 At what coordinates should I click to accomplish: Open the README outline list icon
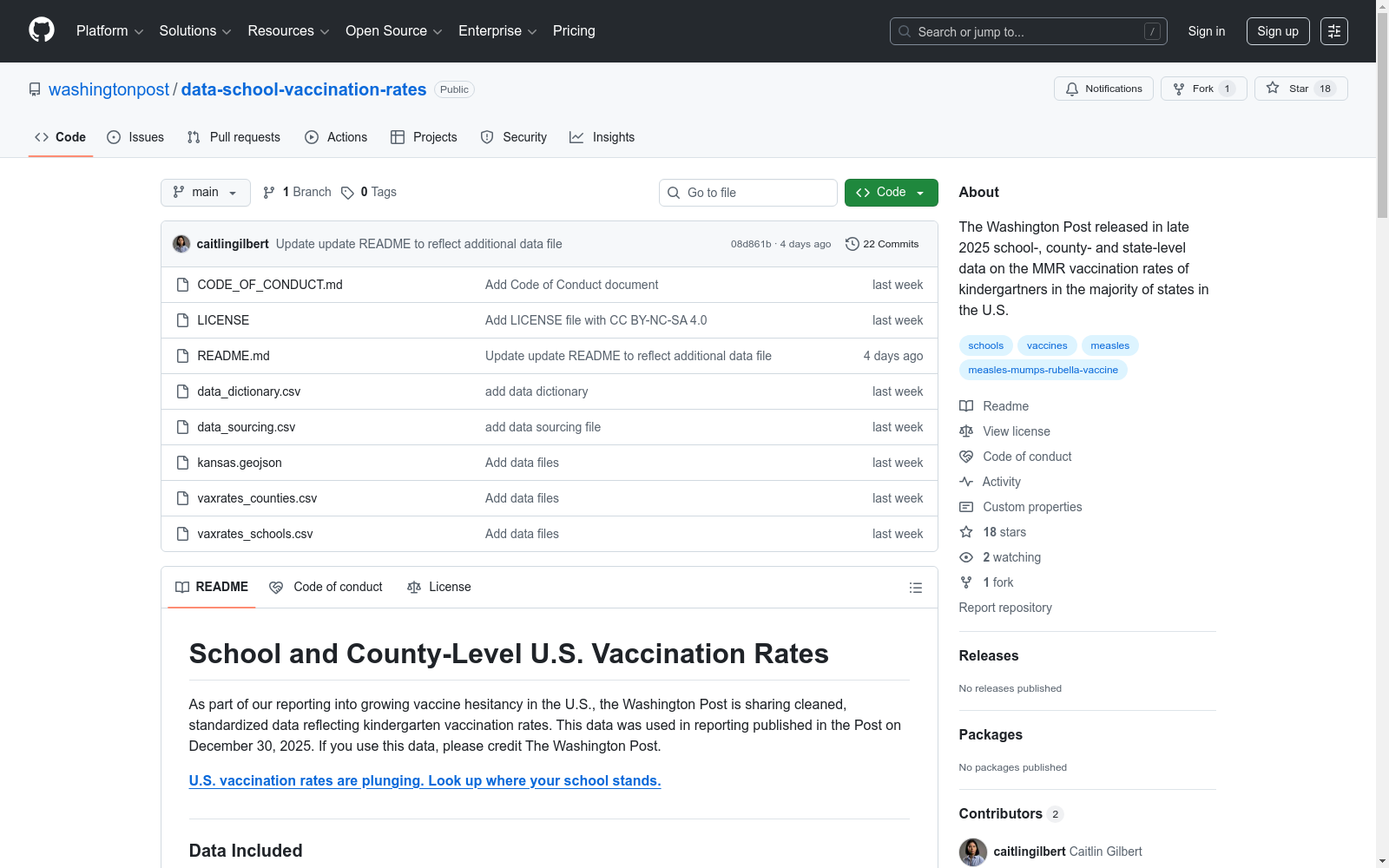tap(915, 588)
